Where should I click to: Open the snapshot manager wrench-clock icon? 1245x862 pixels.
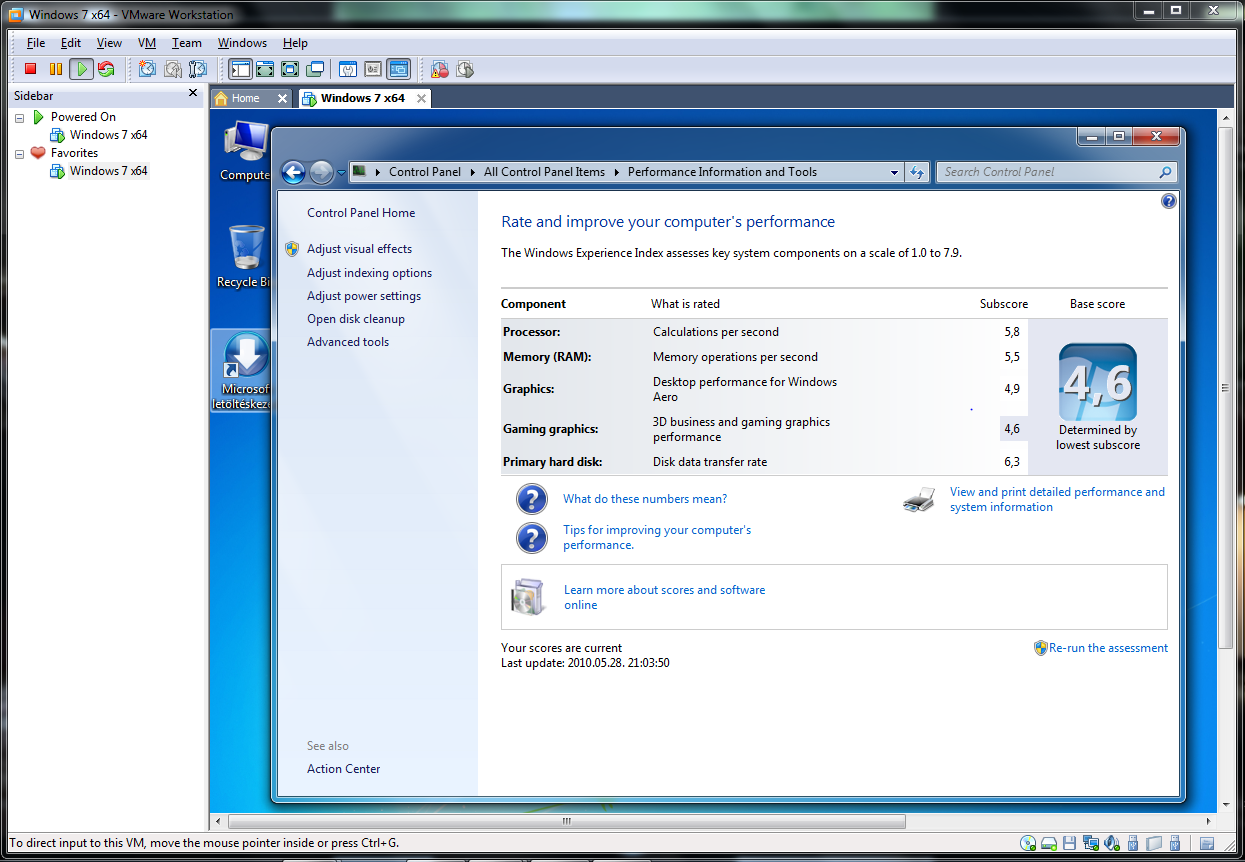coord(198,69)
